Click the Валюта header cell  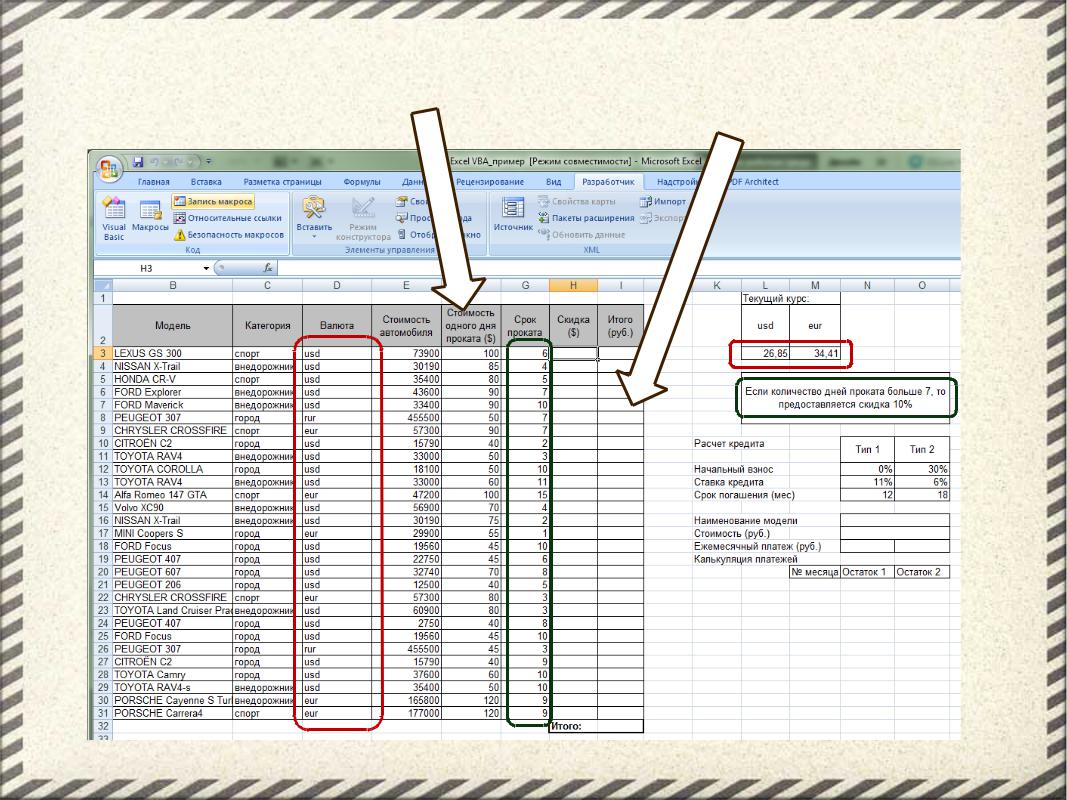(336, 326)
